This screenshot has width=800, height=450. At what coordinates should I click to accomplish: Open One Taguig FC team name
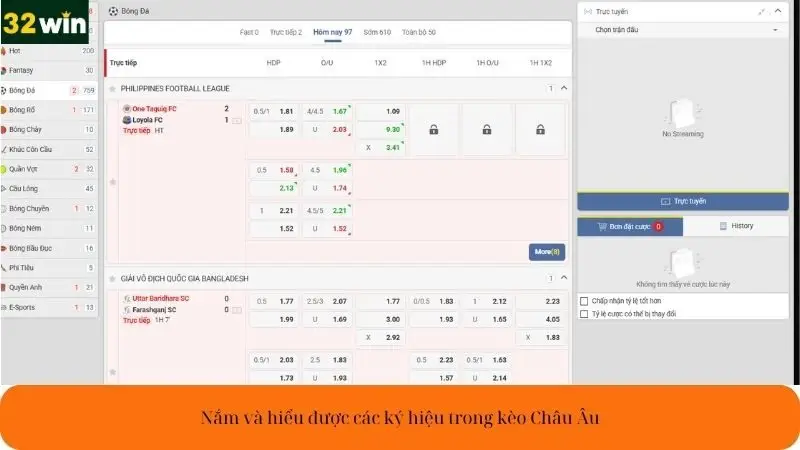[154, 109]
